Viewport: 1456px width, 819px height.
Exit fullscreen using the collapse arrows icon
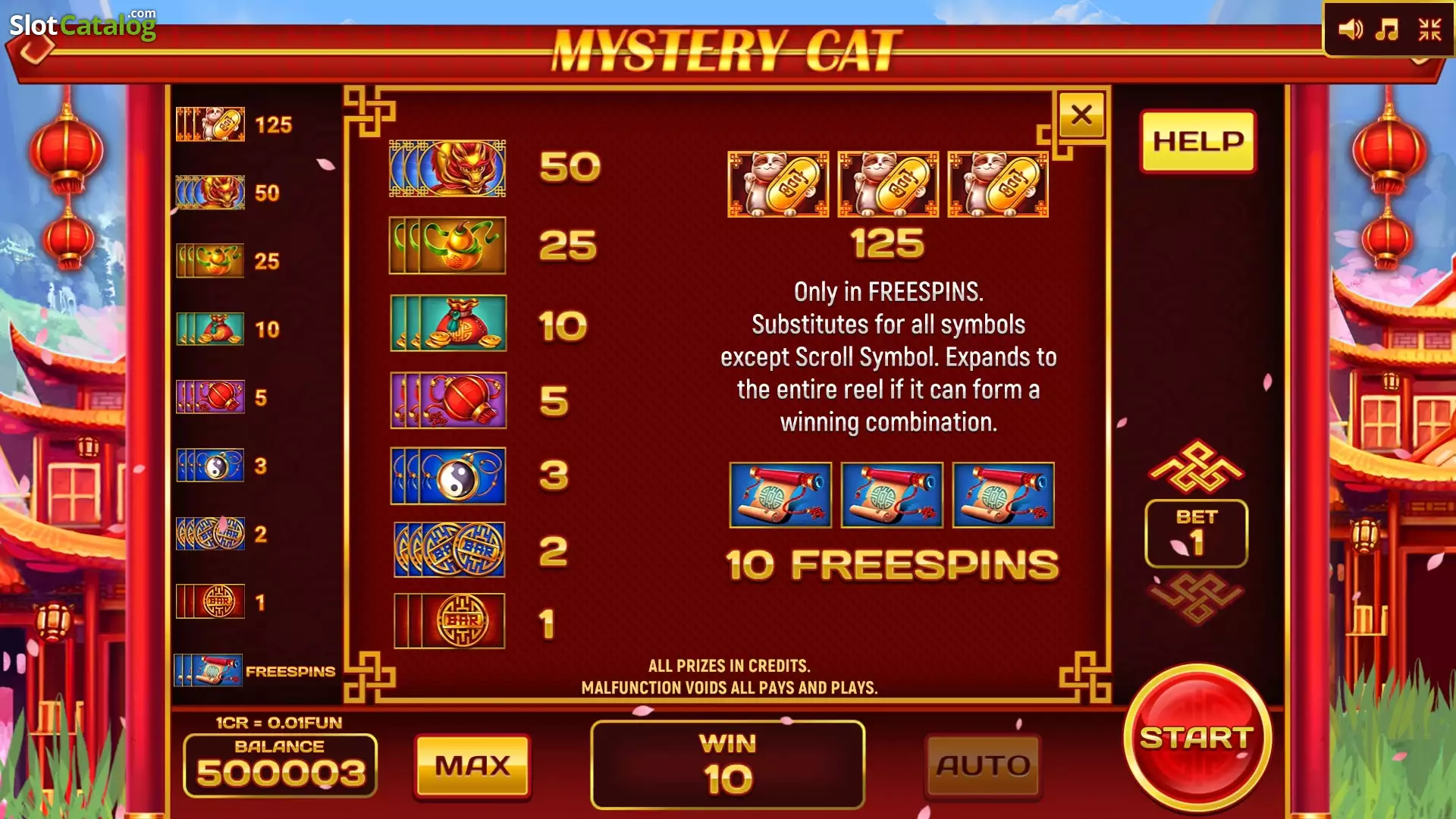coord(1429,30)
